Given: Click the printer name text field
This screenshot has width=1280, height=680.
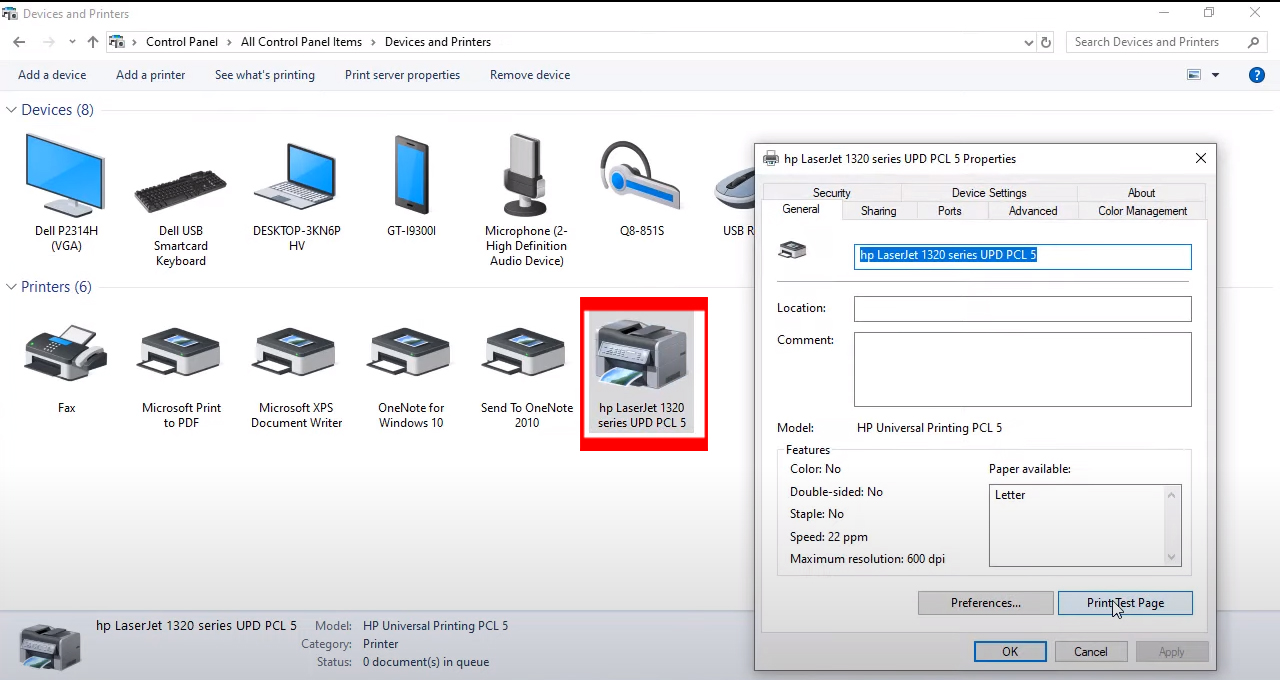Looking at the screenshot, I should (x=1022, y=255).
